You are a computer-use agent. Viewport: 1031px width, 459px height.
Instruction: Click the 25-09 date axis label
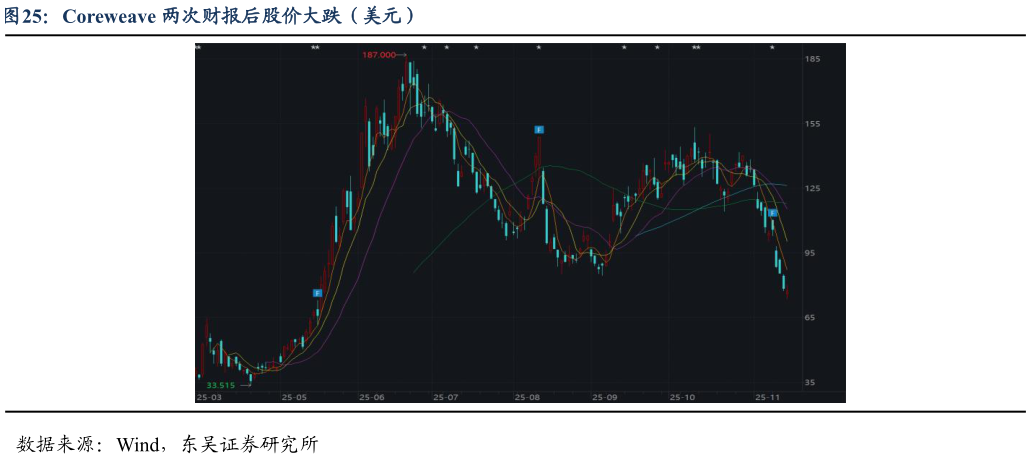pyautogui.click(x=605, y=397)
